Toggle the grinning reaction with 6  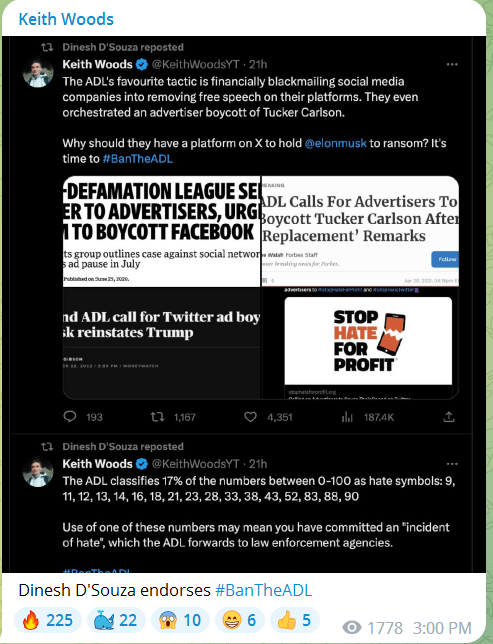point(240,620)
